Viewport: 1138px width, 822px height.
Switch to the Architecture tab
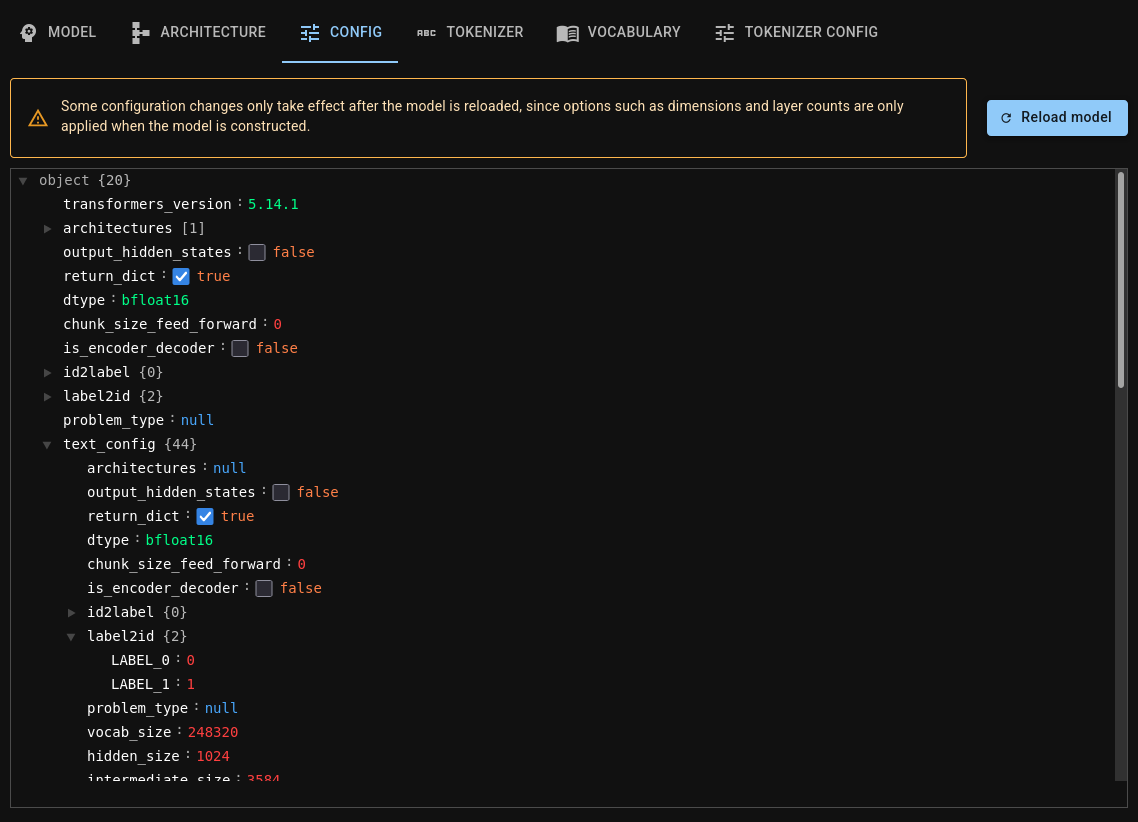198,32
